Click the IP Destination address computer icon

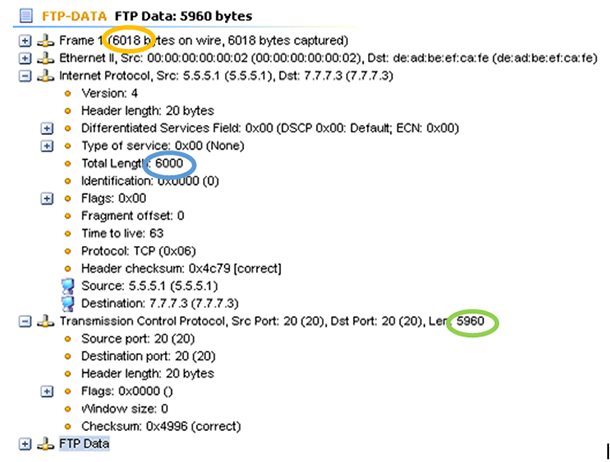pos(68,303)
